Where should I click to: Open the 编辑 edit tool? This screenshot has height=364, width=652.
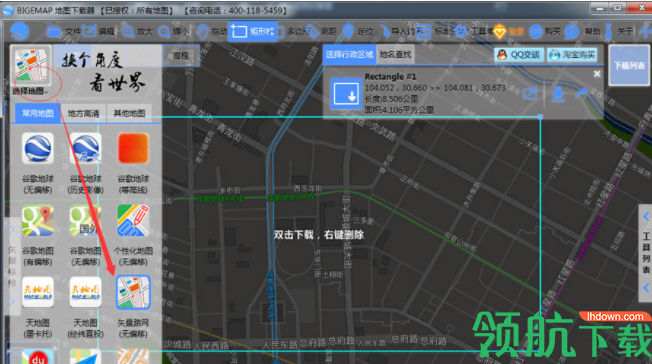[98, 31]
